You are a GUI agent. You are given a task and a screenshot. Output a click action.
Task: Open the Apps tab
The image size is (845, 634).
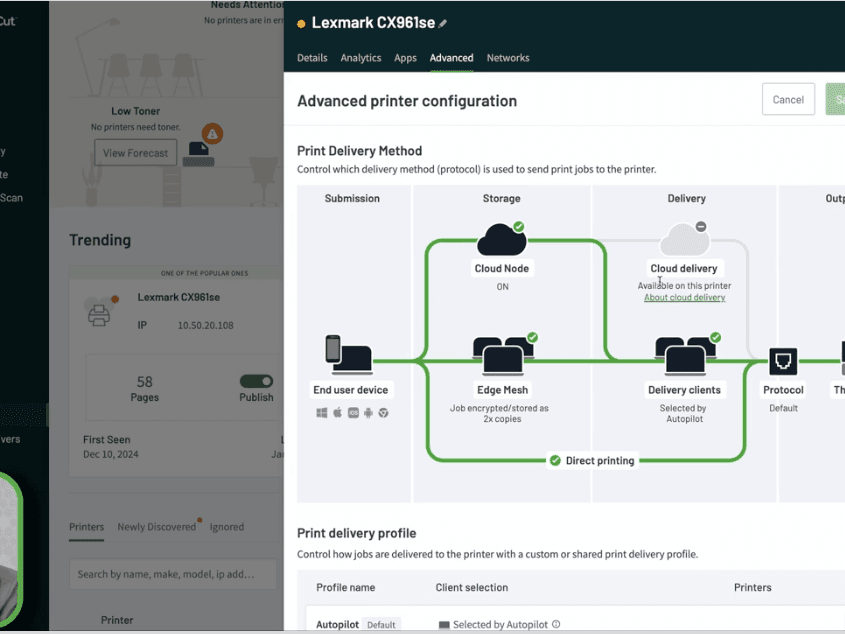(x=405, y=58)
